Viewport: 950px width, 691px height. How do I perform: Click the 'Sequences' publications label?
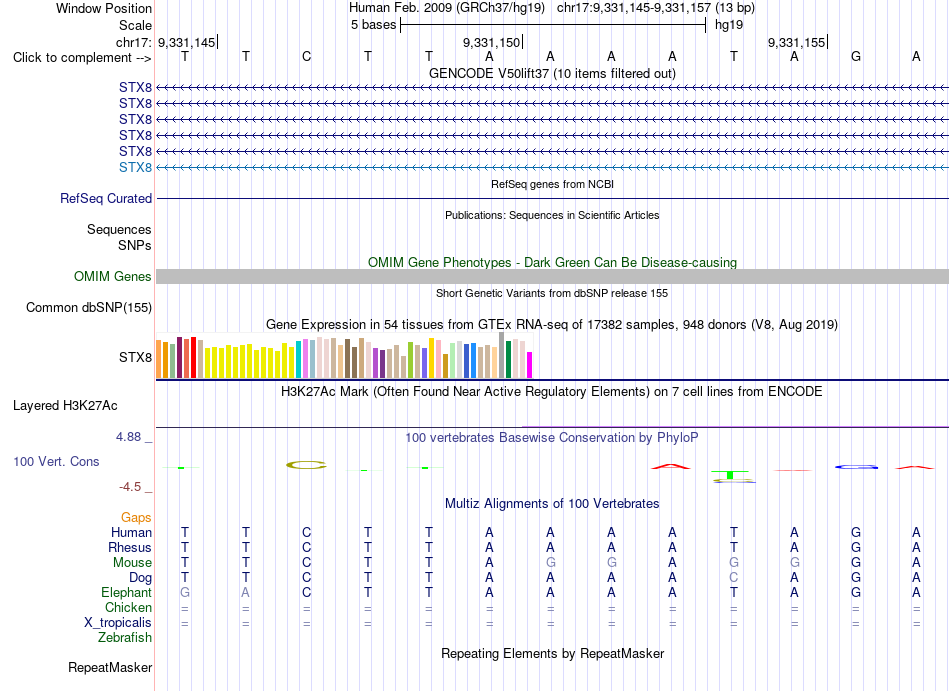(119, 230)
